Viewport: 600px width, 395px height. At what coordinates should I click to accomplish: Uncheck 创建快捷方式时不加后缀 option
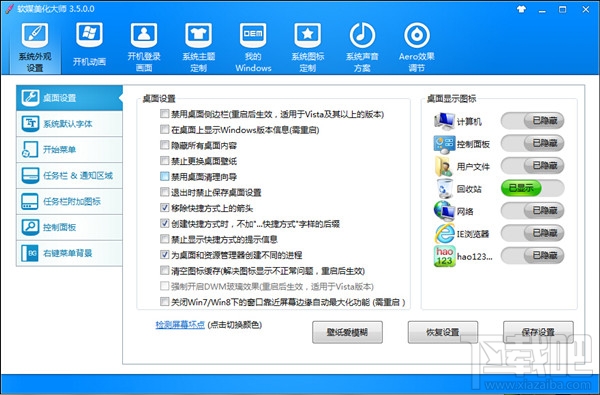pyautogui.click(x=165, y=224)
